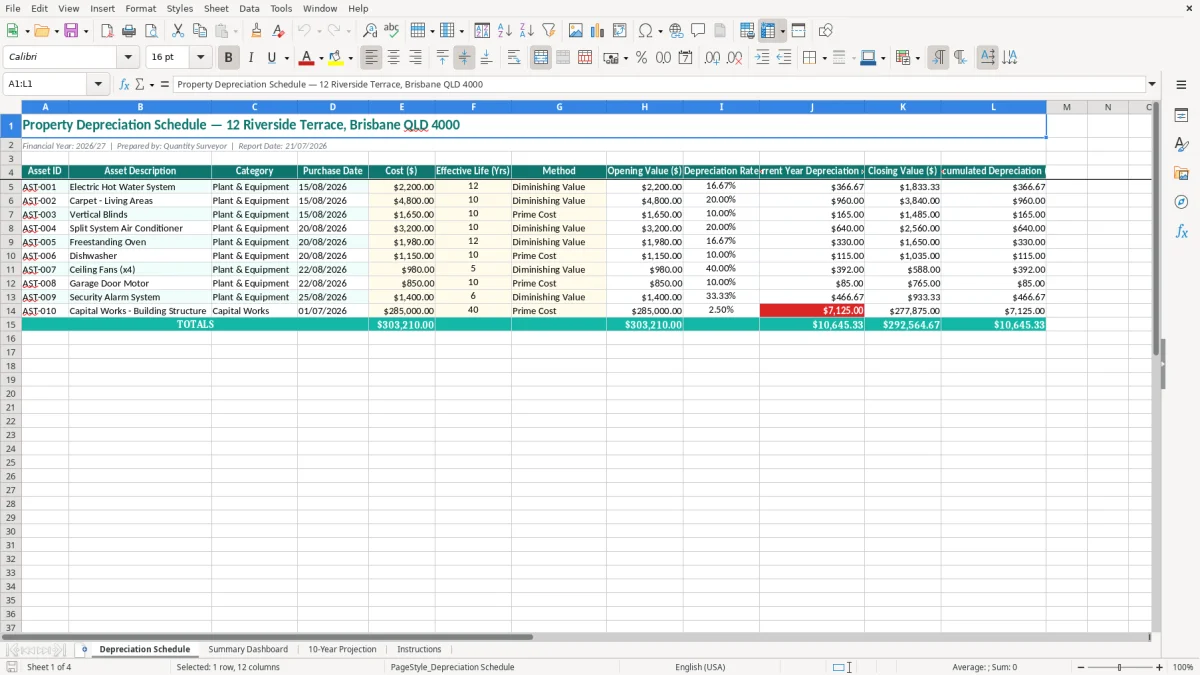Increase cell indent
Image resolution: width=1200 pixels, height=675 pixels.
(762, 58)
